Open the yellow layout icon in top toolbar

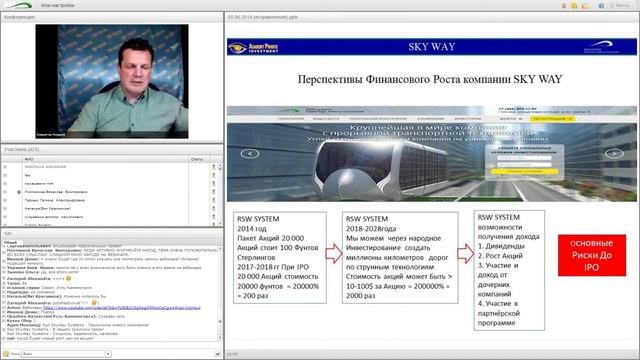pos(574,6)
